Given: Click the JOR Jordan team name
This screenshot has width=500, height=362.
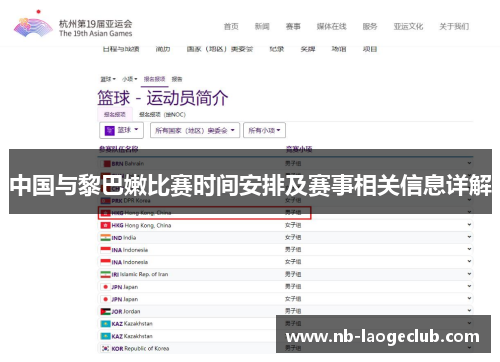Looking at the screenshot, I should pyautogui.click(x=126, y=311).
